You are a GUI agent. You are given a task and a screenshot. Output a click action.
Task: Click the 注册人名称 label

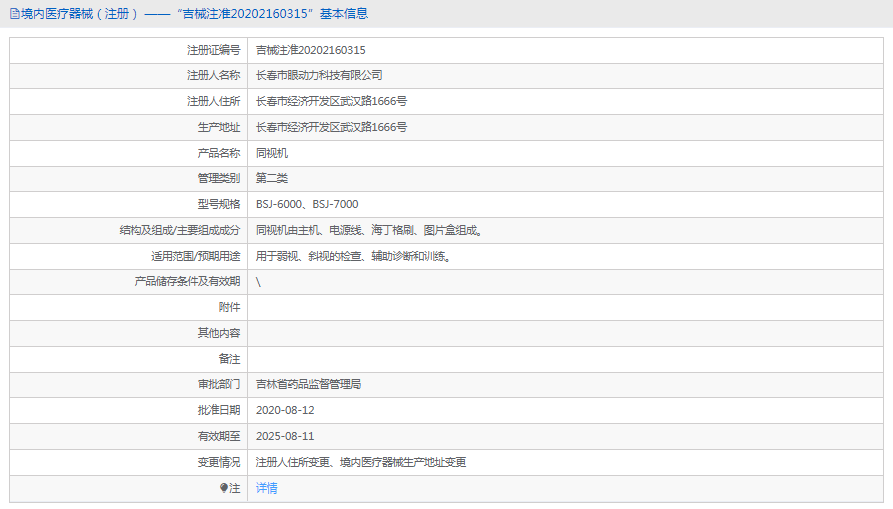(214, 75)
